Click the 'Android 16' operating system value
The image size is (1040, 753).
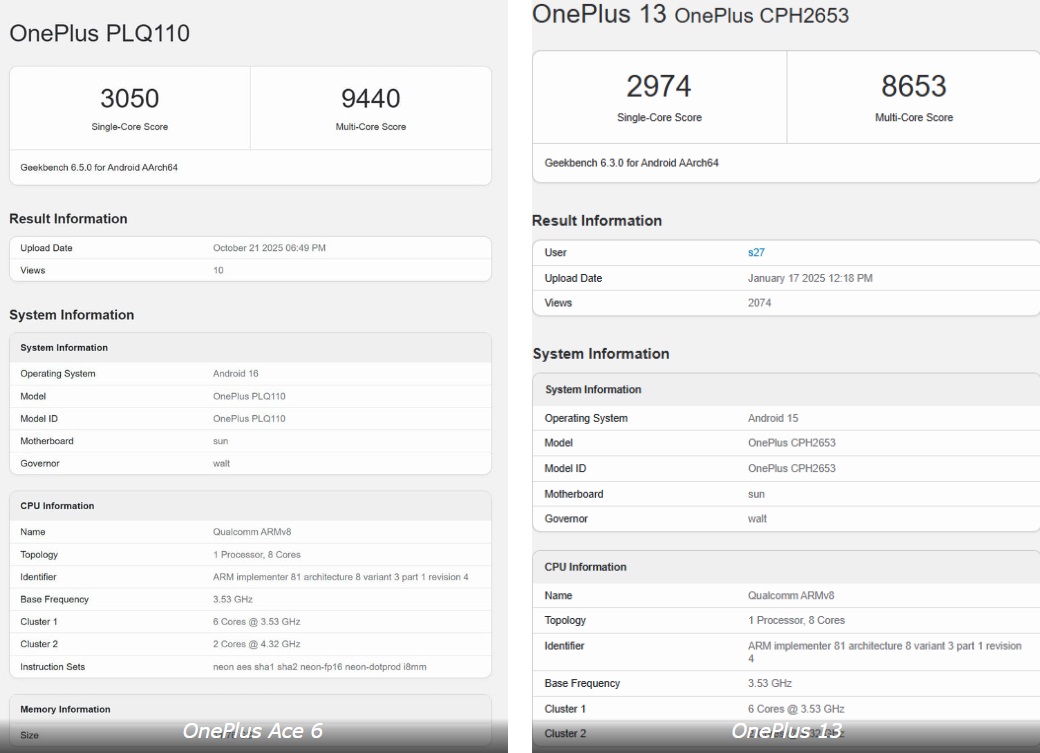[x=235, y=374]
